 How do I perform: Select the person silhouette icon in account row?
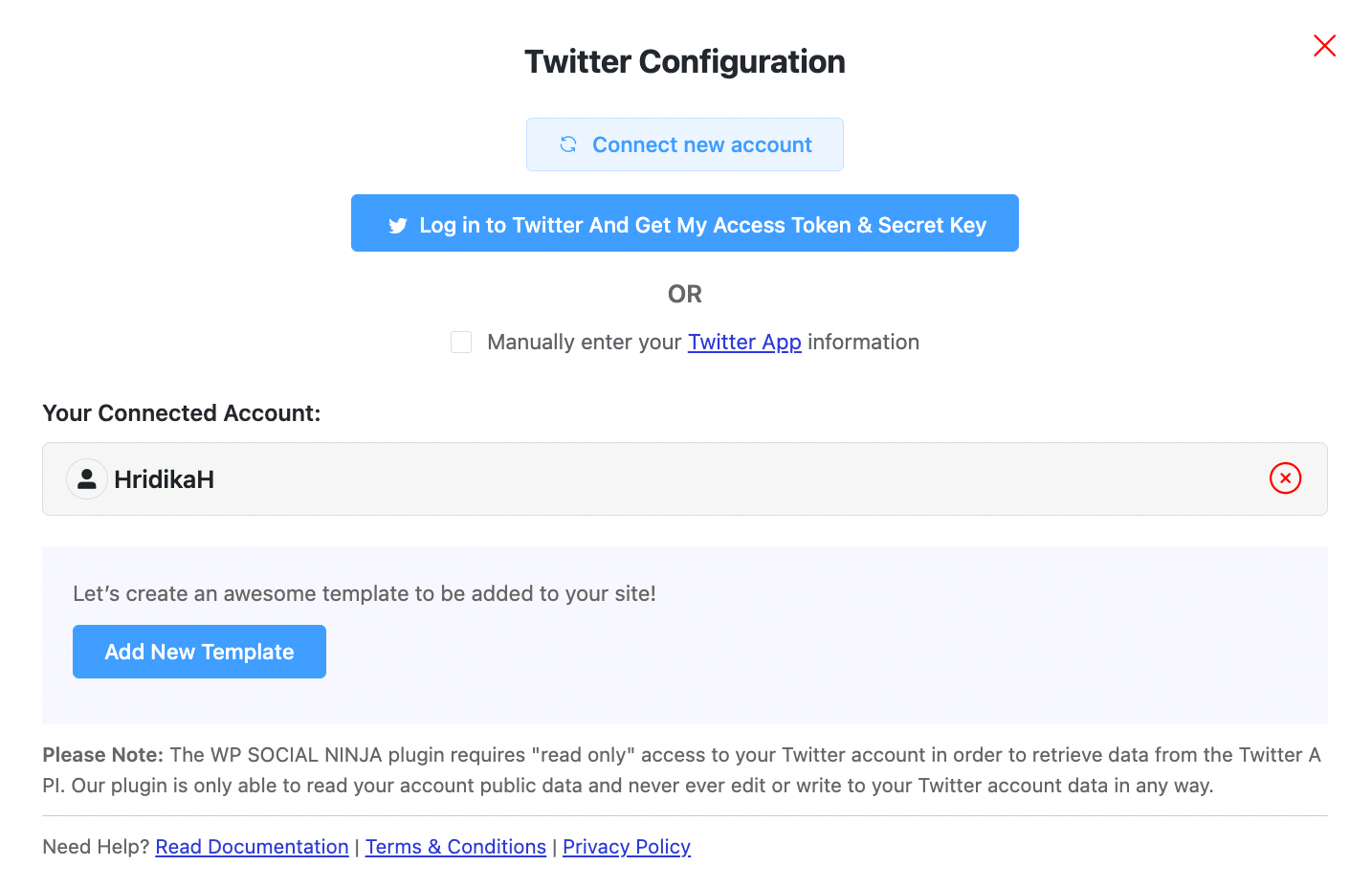click(x=87, y=478)
